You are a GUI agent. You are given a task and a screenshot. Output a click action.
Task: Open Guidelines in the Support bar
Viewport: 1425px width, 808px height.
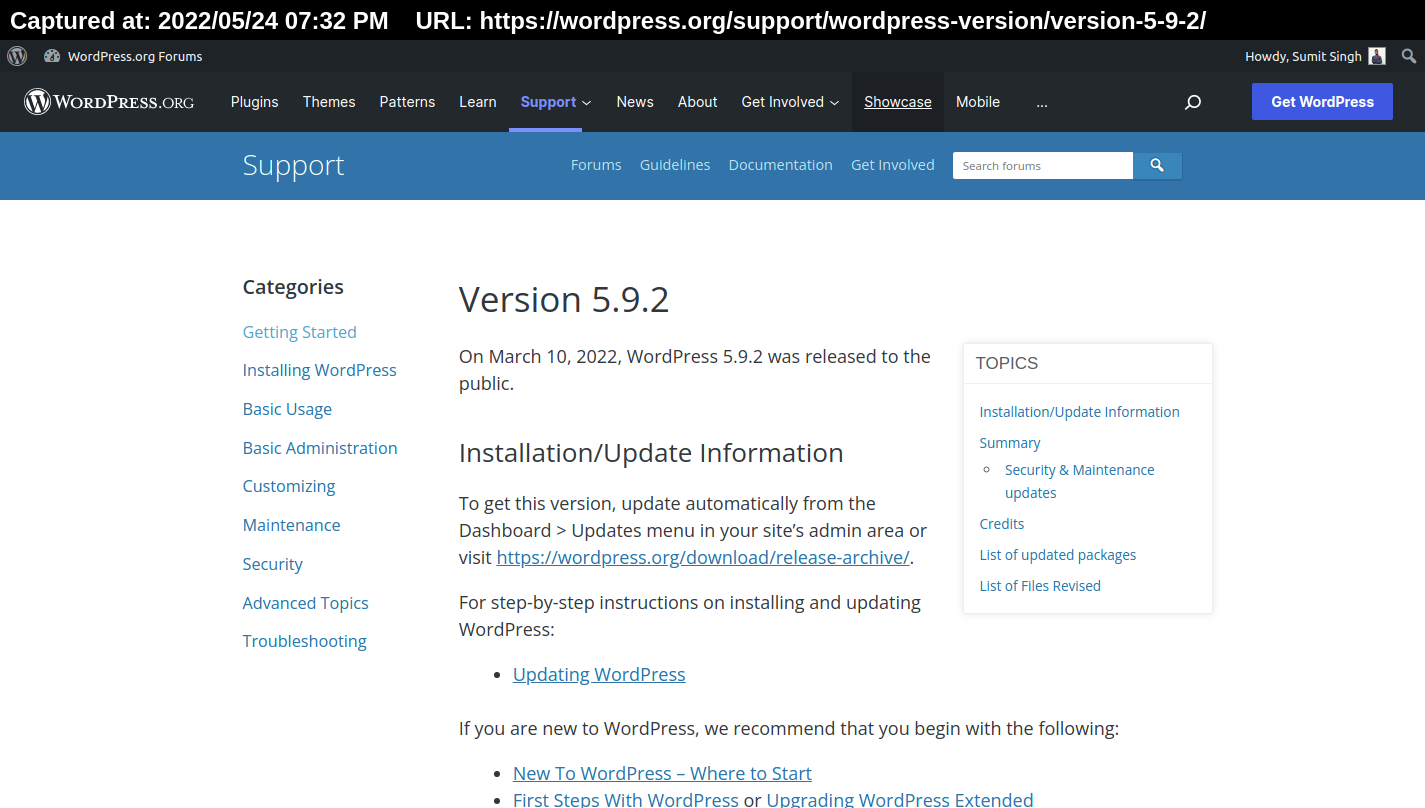click(675, 165)
